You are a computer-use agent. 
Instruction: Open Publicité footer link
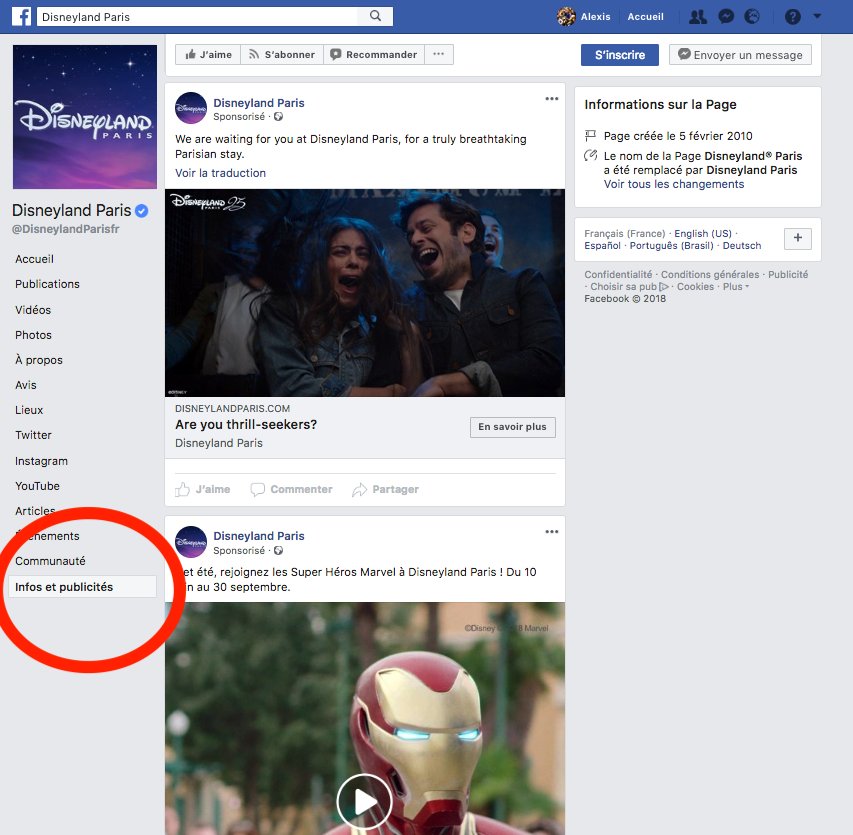coord(788,275)
